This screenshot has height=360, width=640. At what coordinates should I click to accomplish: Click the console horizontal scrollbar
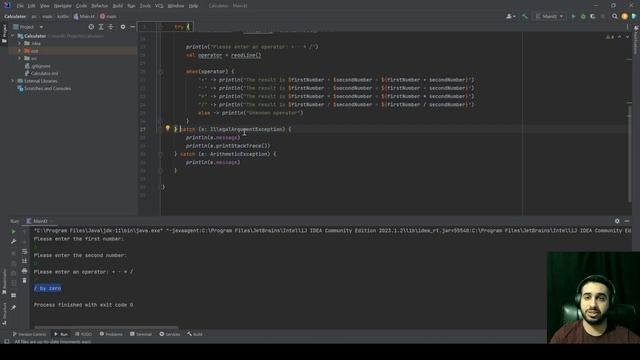click(x=106, y=327)
